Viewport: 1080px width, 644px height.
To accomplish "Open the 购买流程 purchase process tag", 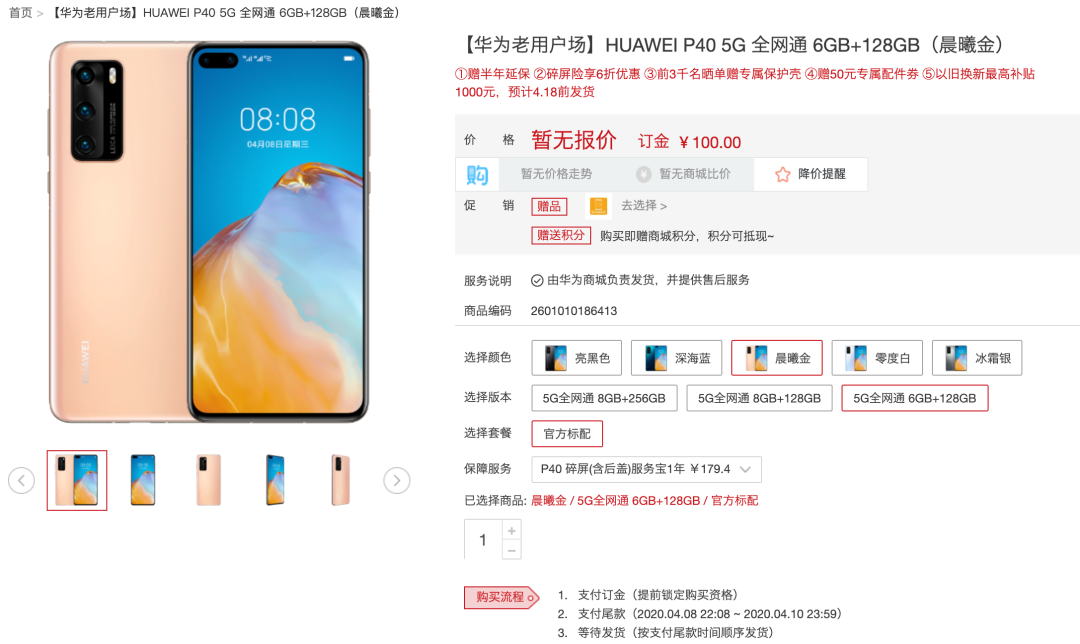I will [x=501, y=597].
